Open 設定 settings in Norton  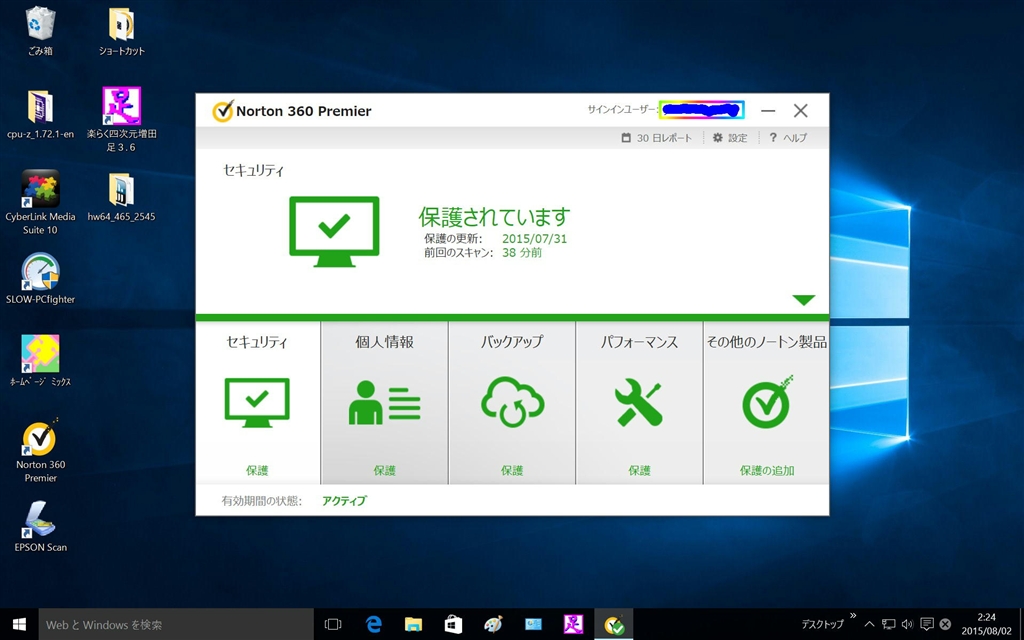pyautogui.click(x=730, y=138)
